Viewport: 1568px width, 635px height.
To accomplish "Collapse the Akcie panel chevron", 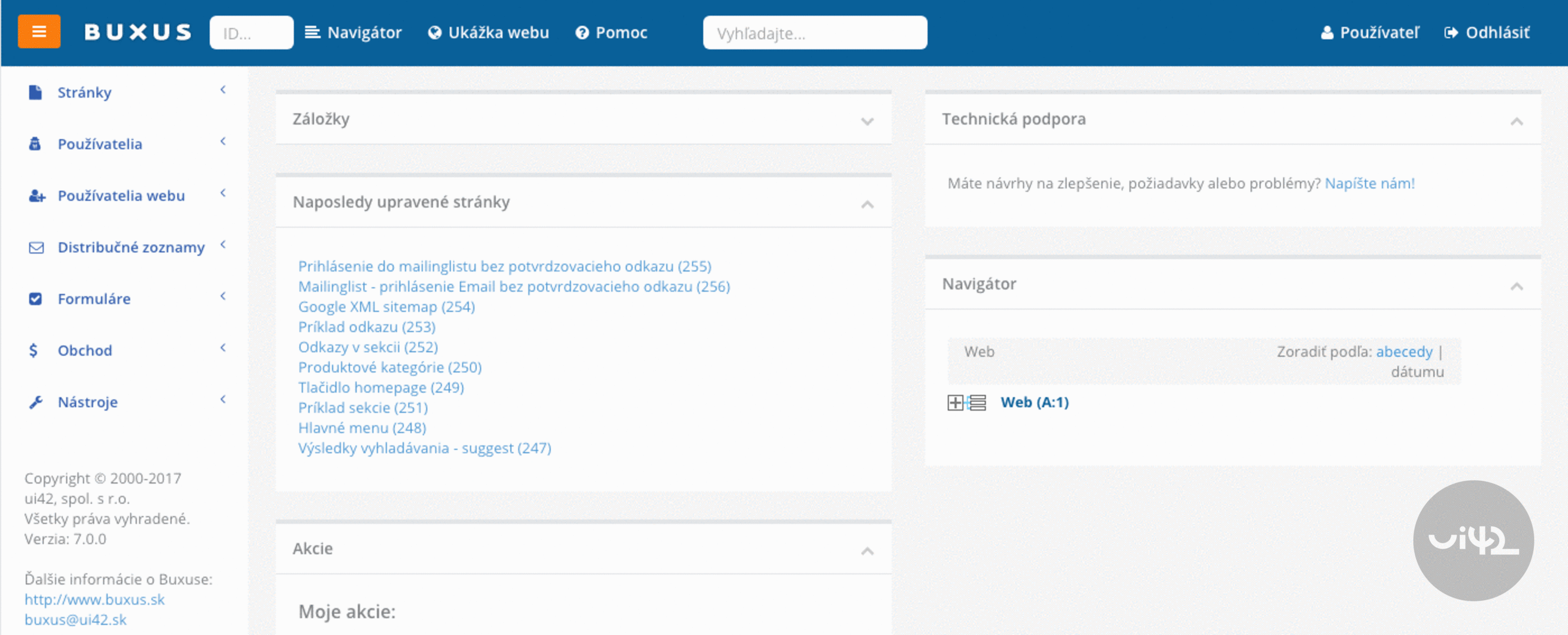I will pos(867,550).
